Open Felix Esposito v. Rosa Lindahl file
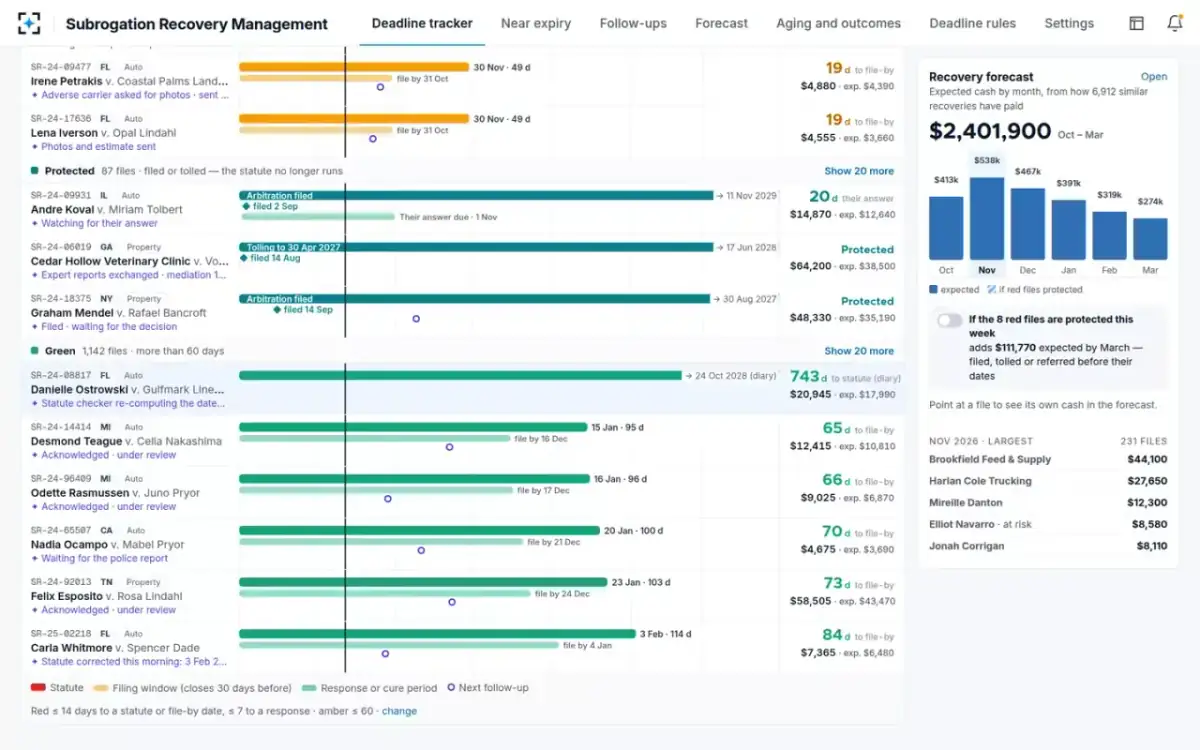Screen dimensions: 1200x750 coord(121,597)
